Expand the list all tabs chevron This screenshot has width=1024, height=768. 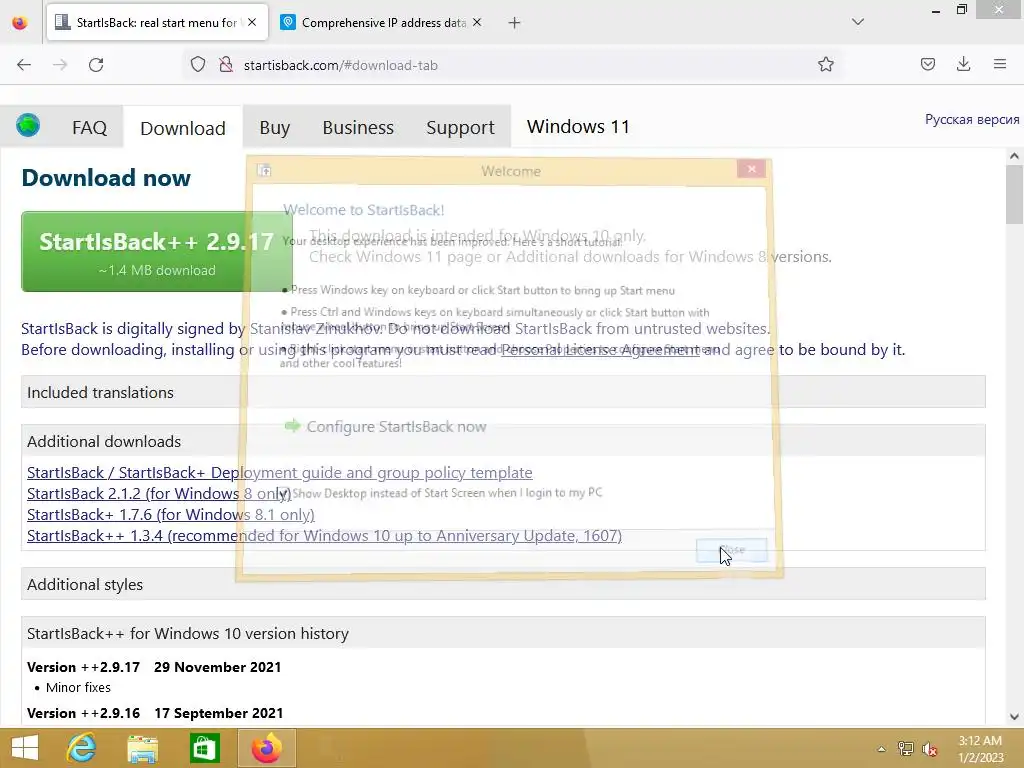coord(857,22)
